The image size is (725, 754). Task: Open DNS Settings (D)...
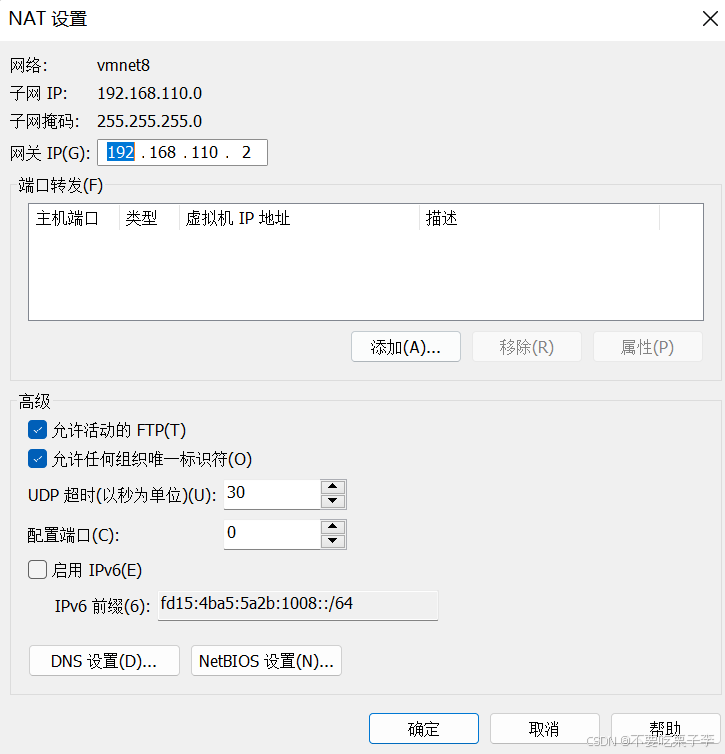[104, 661]
